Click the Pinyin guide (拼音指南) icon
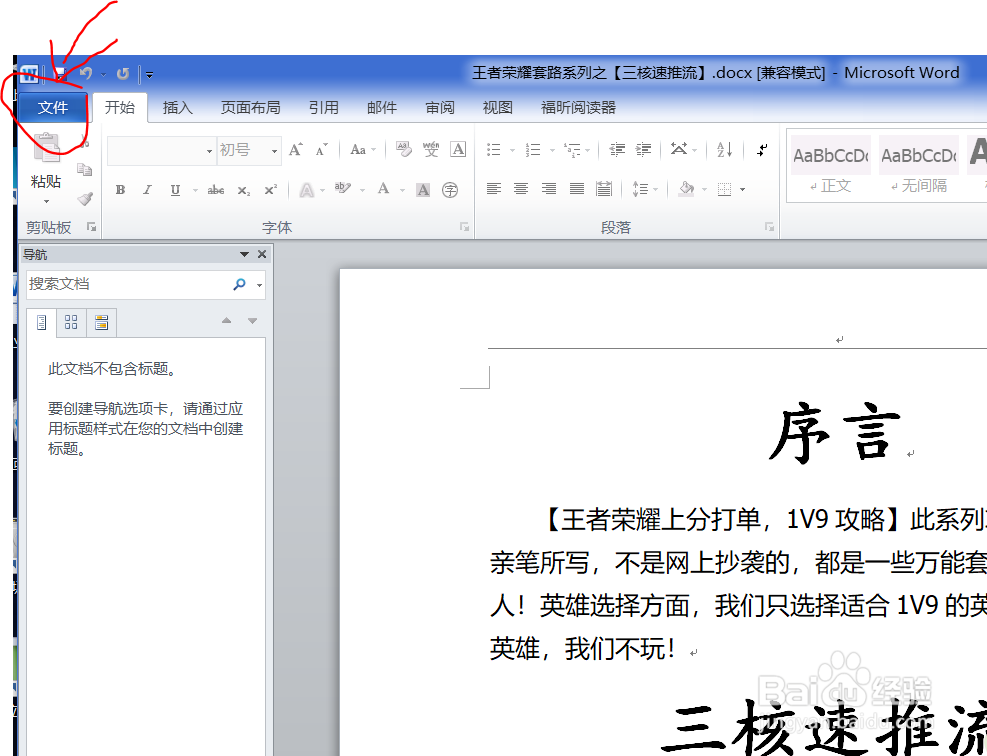This screenshot has width=987, height=756. [430, 150]
